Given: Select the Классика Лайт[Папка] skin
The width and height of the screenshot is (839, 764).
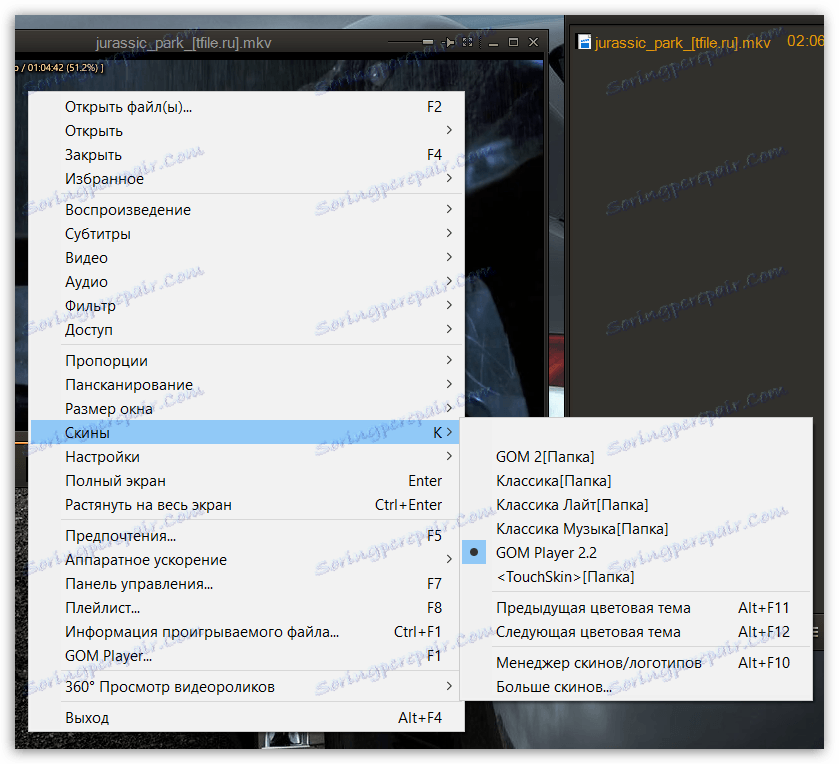Looking at the screenshot, I should (x=636, y=505).
